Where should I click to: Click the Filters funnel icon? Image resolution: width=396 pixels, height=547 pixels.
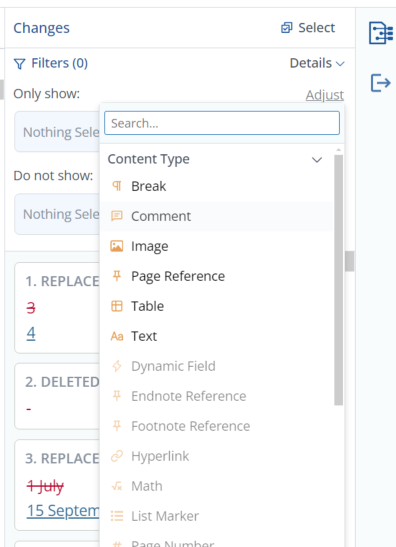click(20, 64)
